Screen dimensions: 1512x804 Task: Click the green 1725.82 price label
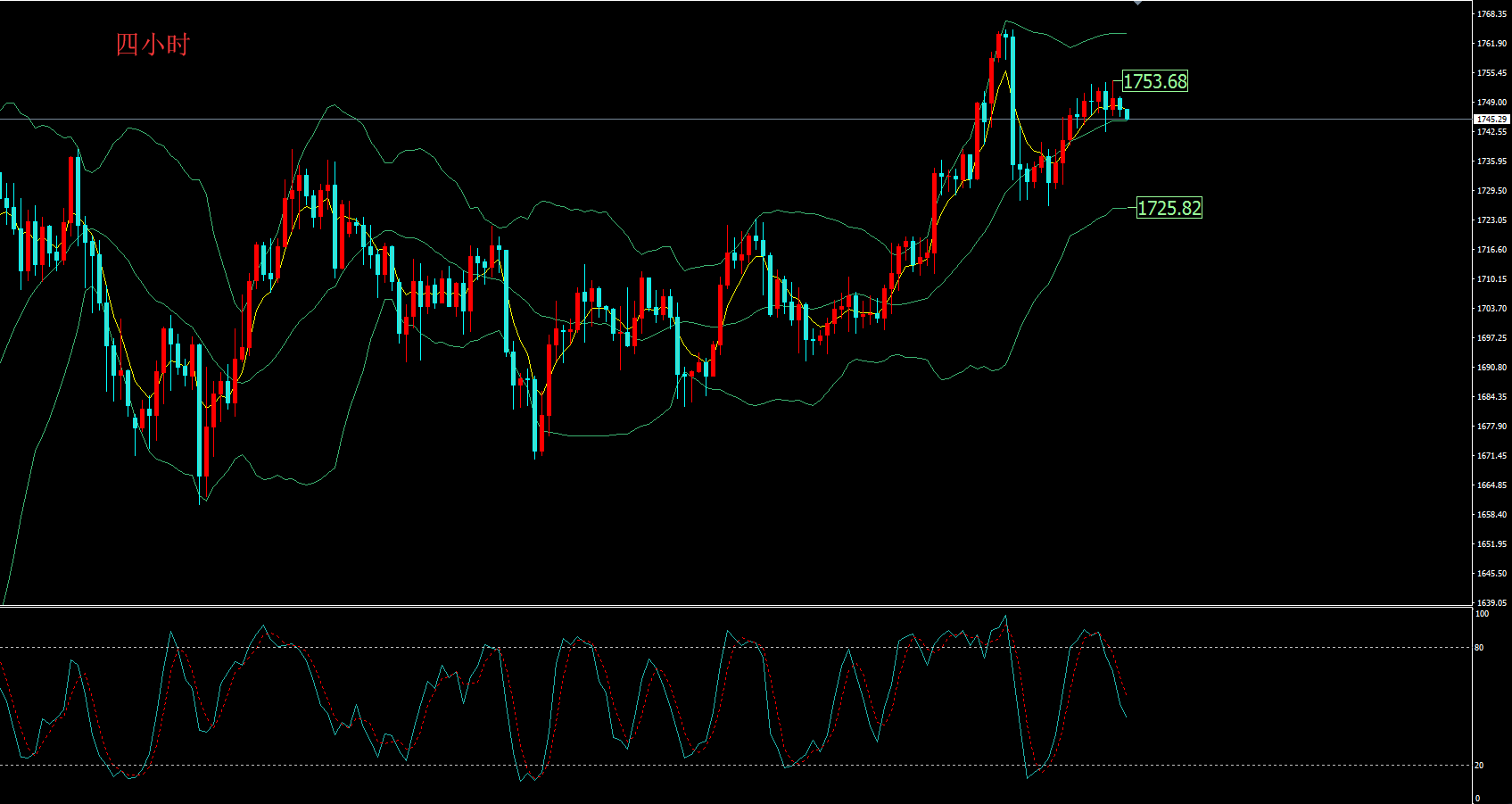[x=1169, y=208]
